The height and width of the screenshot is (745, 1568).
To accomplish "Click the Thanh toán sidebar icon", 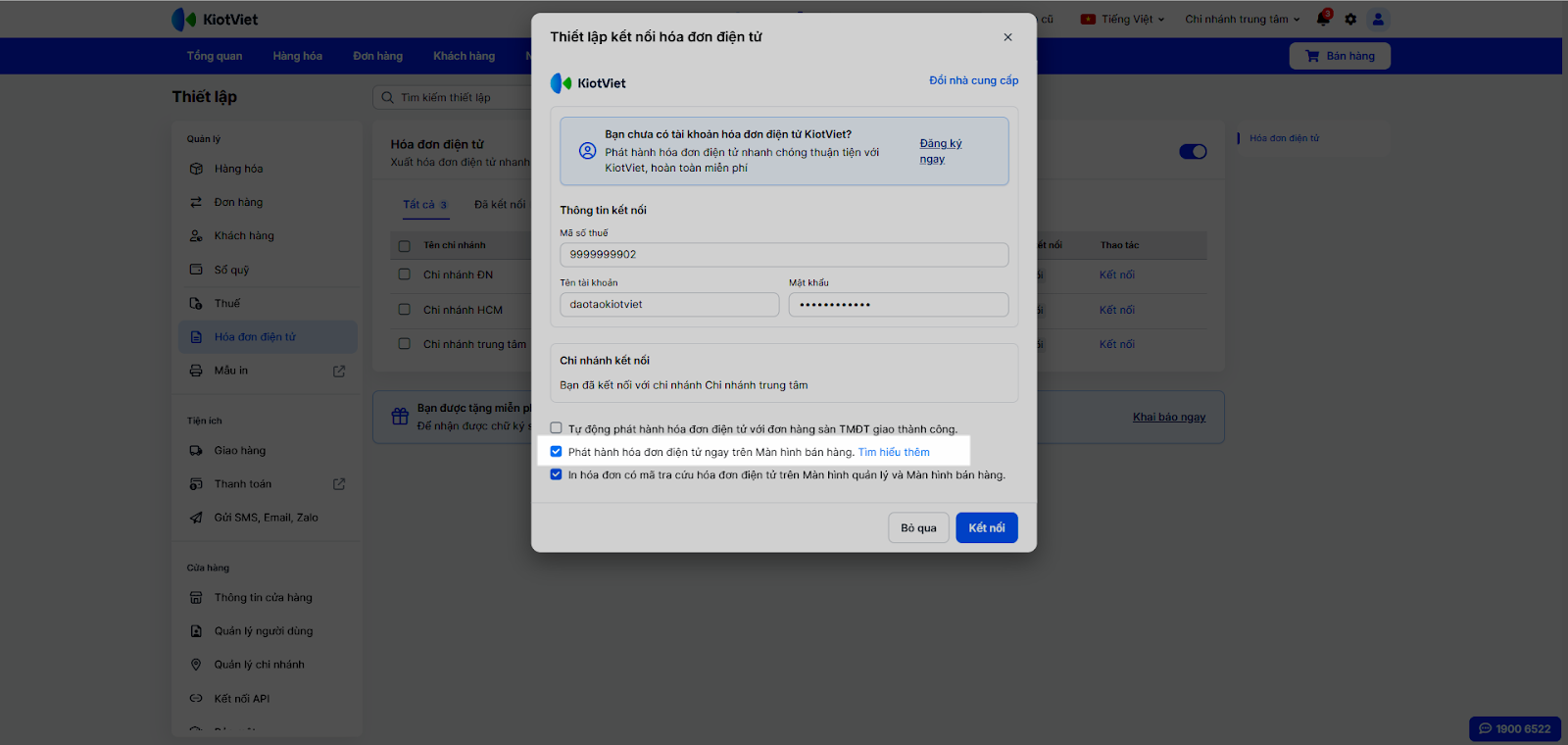I will tap(196, 484).
